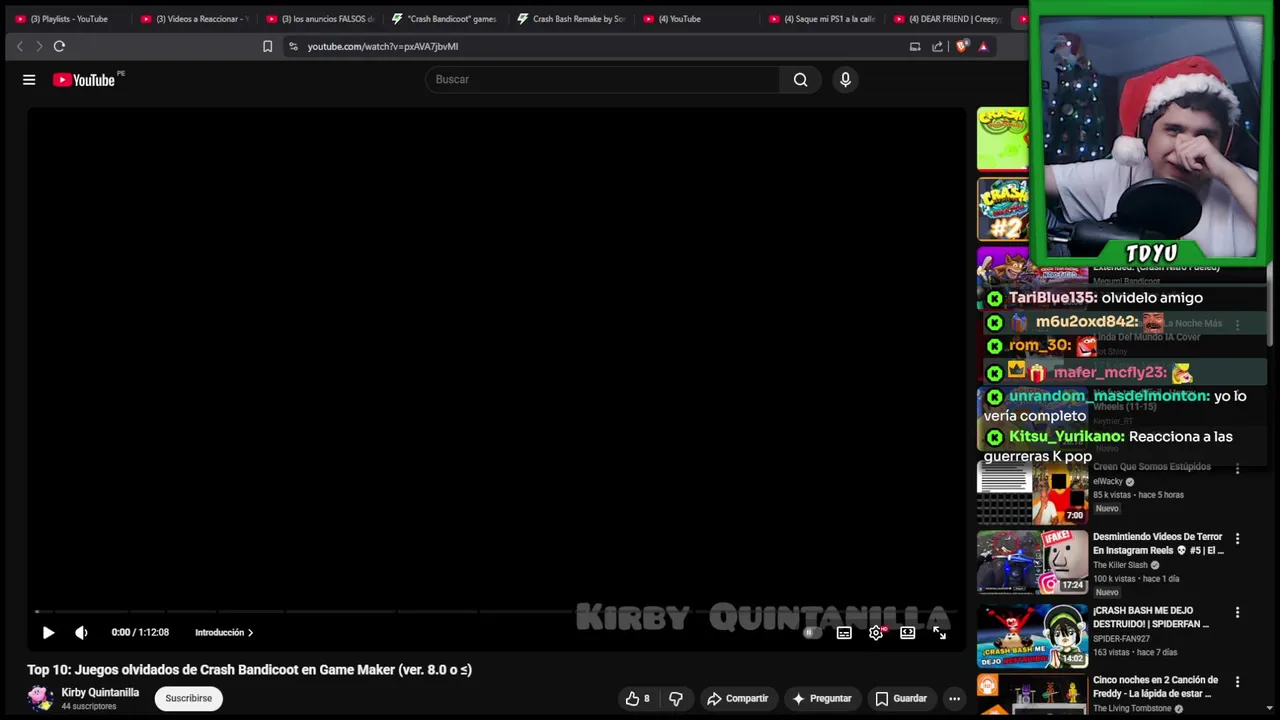
Task: Switch to the Crash Bash Remake tab
Action: [x=571, y=18]
